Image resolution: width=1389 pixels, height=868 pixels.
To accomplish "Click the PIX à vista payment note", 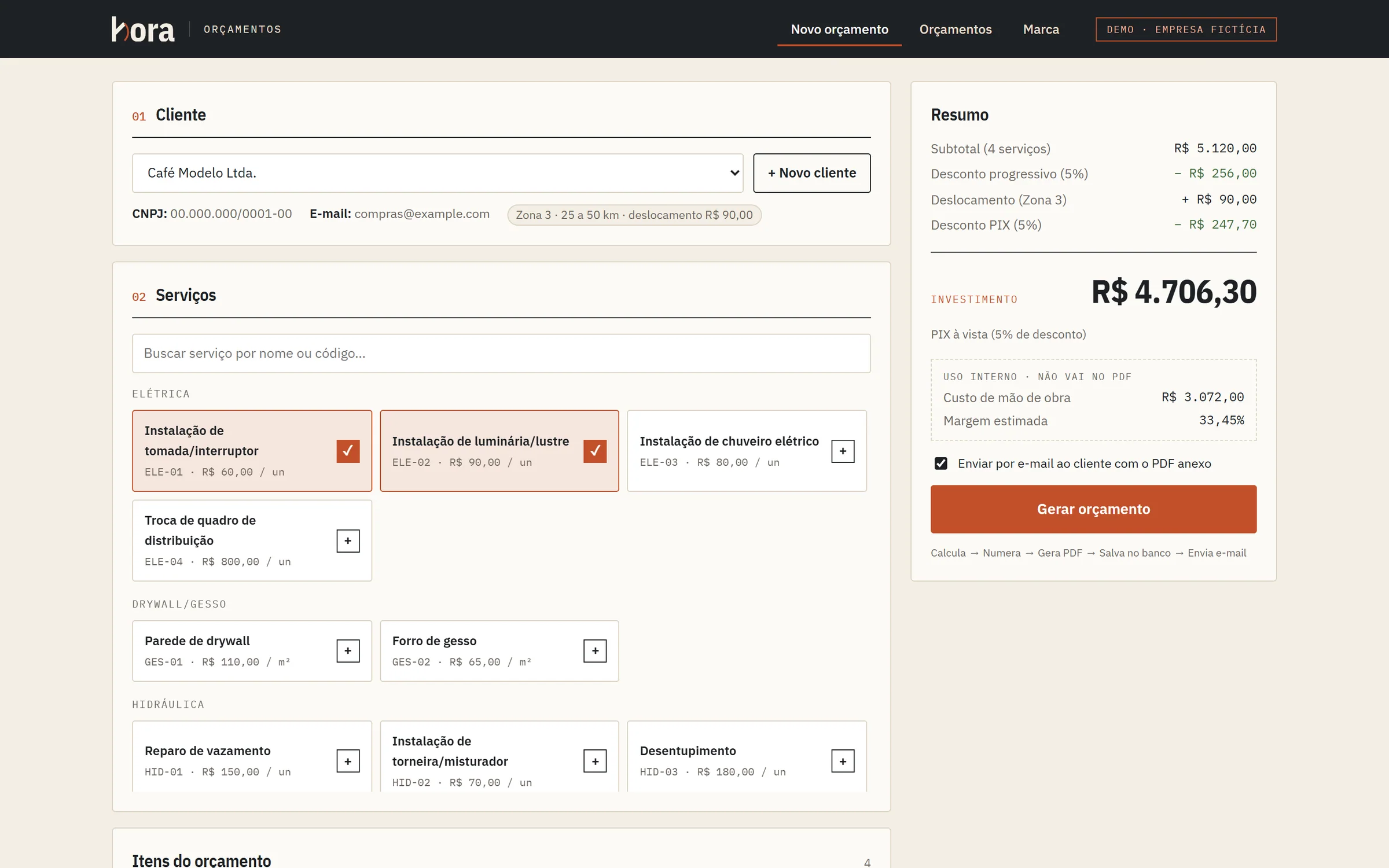I will click(x=1008, y=334).
